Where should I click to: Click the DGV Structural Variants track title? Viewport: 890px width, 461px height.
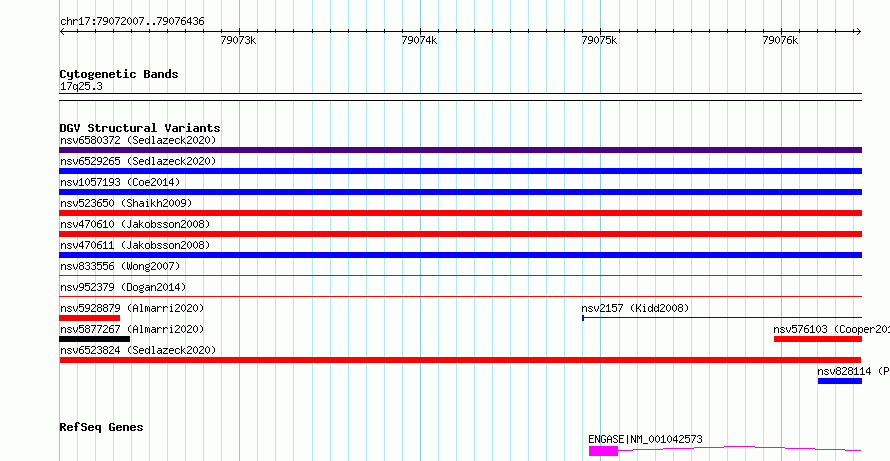click(140, 128)
